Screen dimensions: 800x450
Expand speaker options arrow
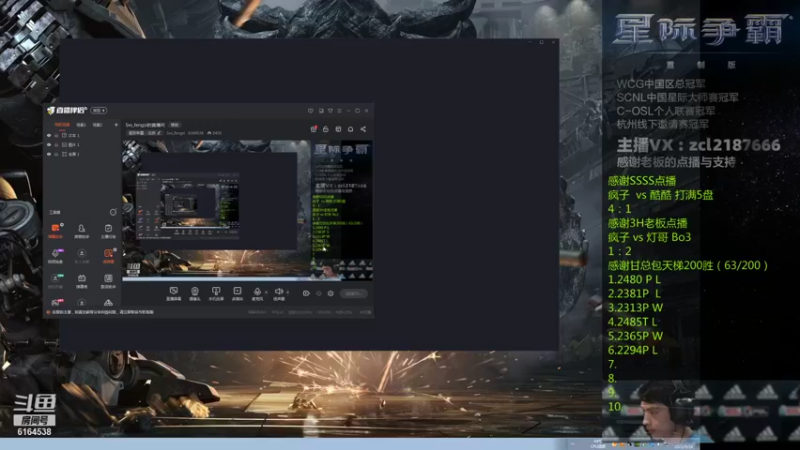tap(287, 292)
